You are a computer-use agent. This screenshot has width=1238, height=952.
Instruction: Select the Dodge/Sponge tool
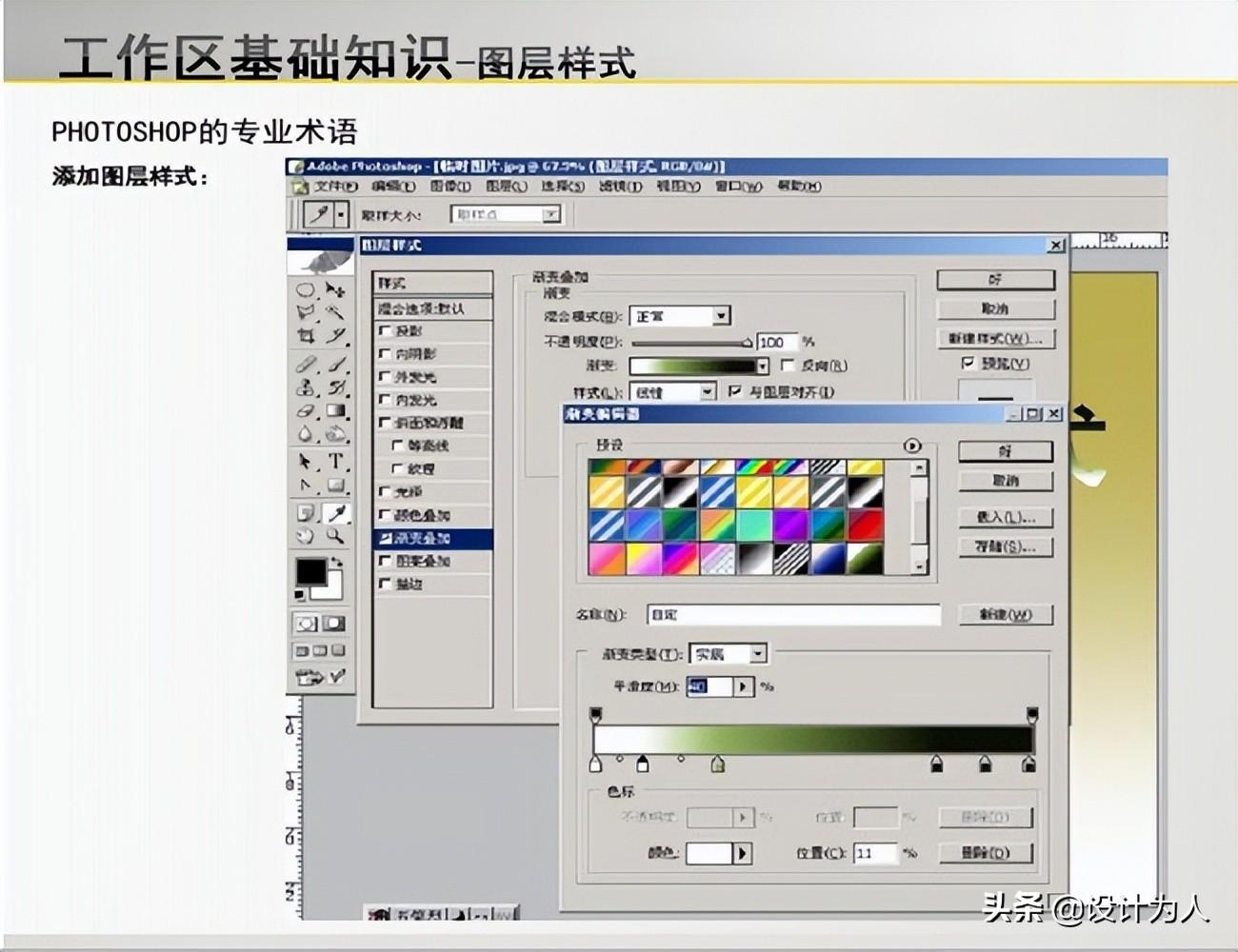pyautogui.click(x=335, y=434)
